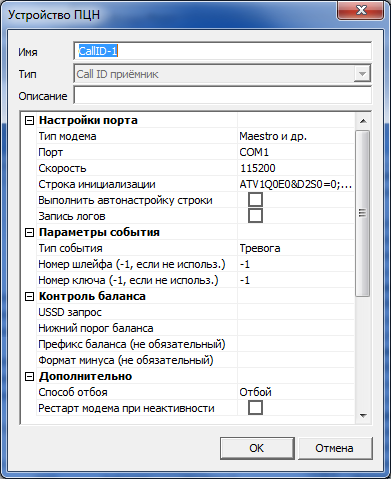Select the Формат минуса row label
Viewport: 391px width, 479px height.
pos(126,360)
